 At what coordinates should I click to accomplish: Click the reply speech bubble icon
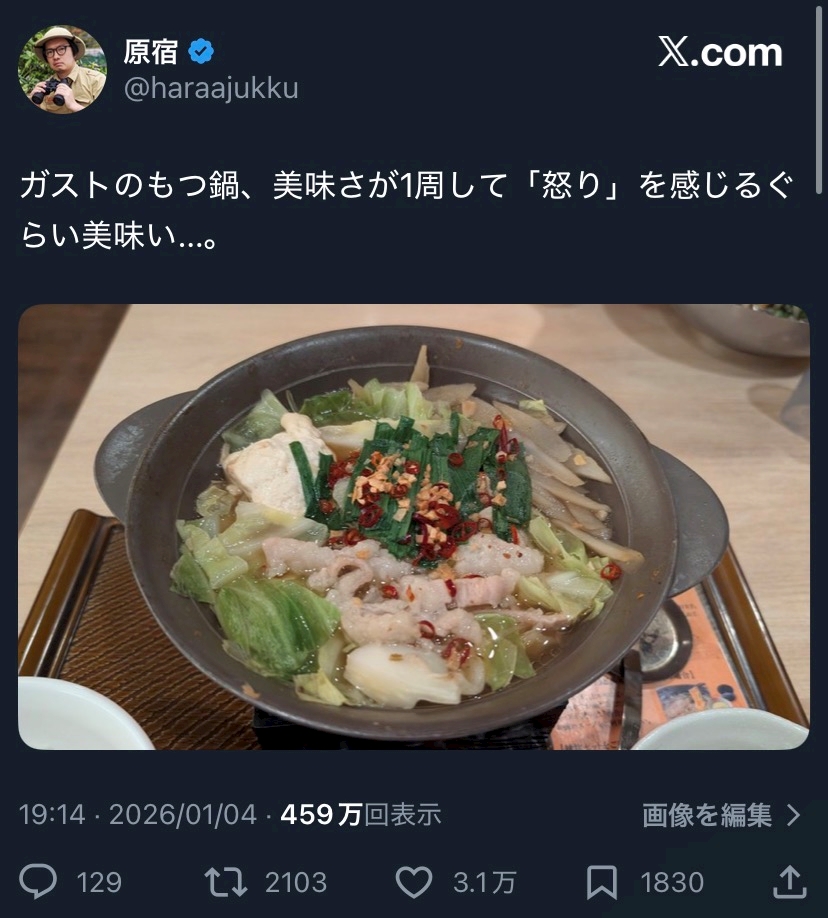[x=38, y=882]
